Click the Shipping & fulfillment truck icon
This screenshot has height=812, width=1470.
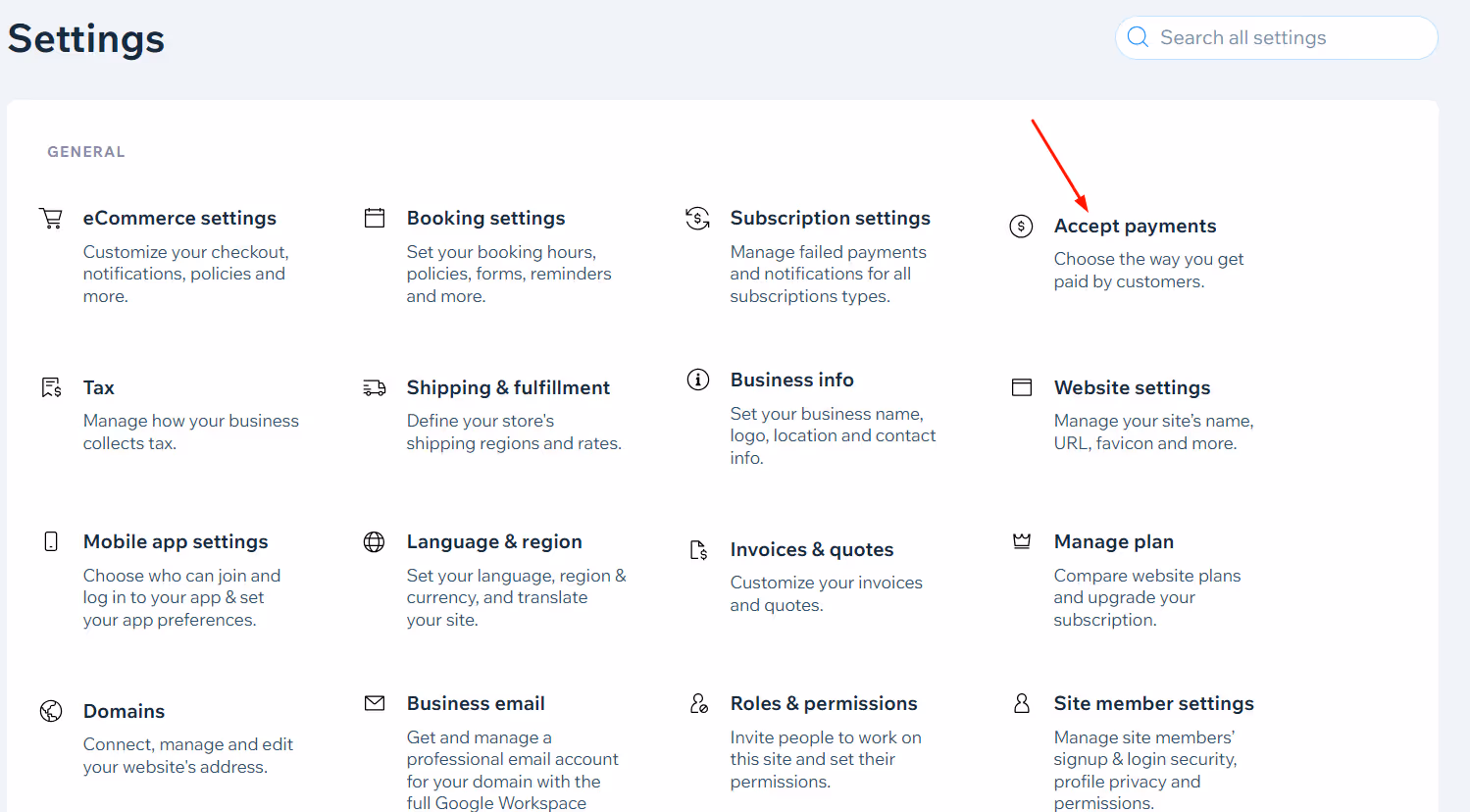point(375,388)
